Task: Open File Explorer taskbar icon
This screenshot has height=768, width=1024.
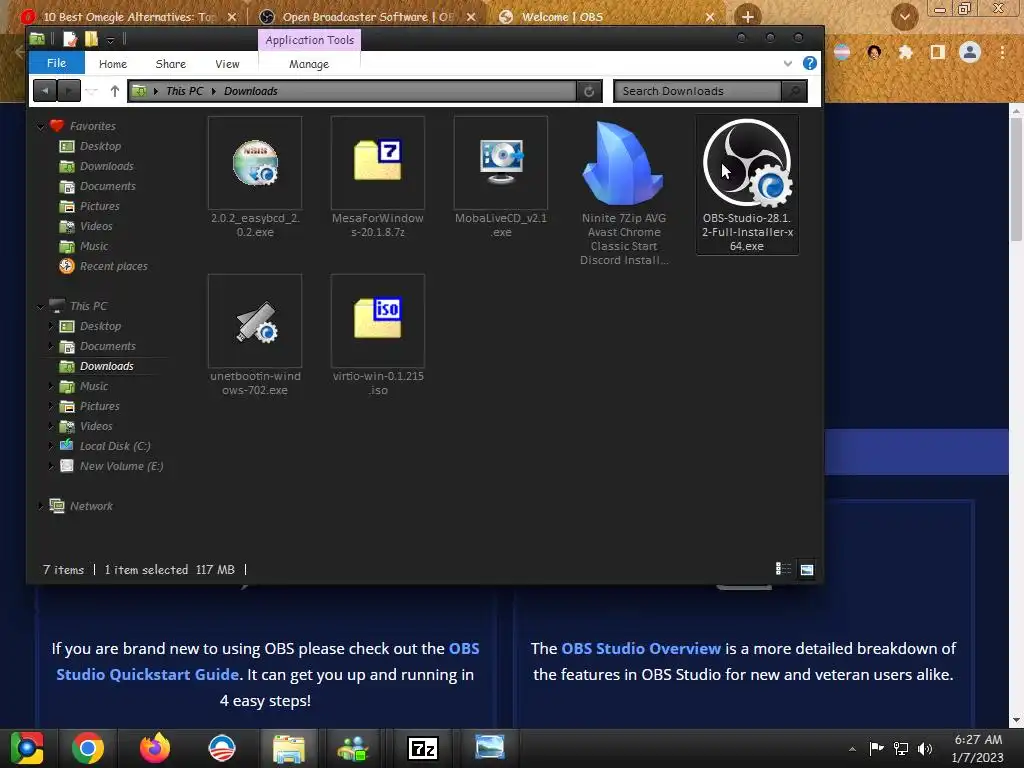Action: 289,748
